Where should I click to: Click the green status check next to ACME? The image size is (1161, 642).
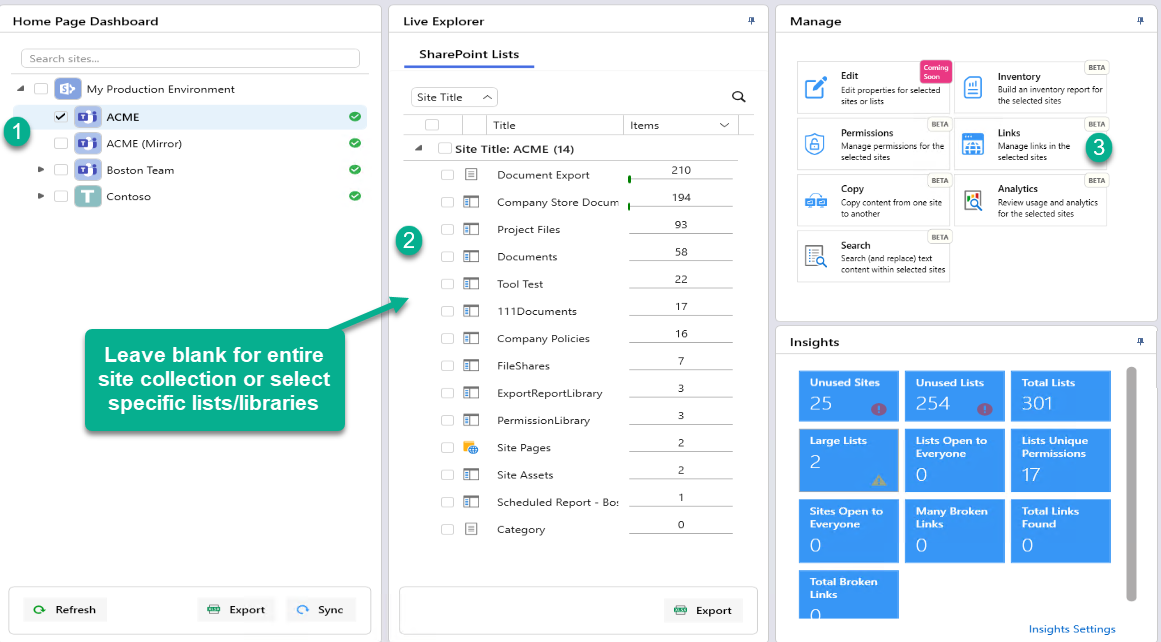click(355, 116)
